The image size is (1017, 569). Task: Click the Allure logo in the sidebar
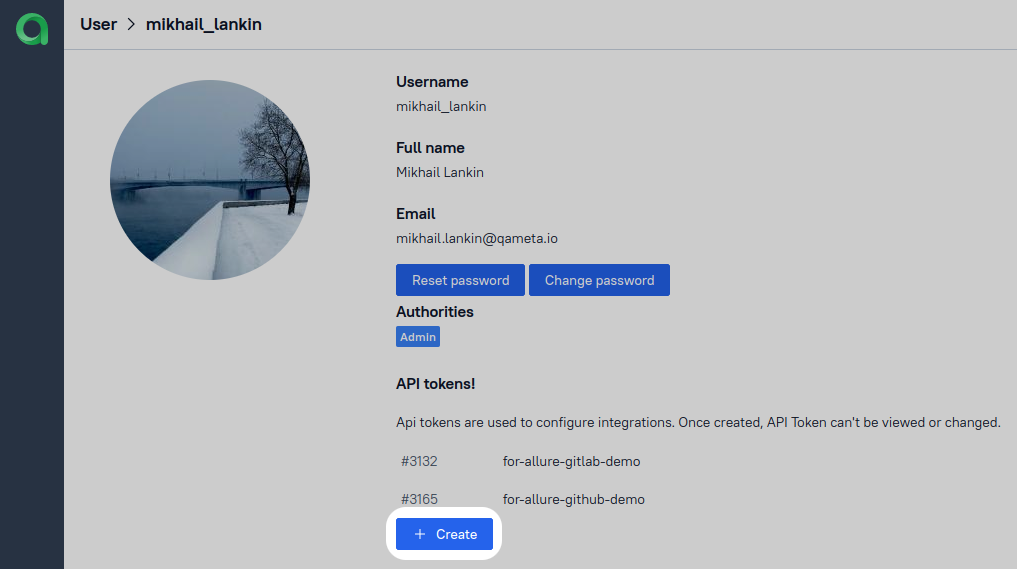(32, 29)
